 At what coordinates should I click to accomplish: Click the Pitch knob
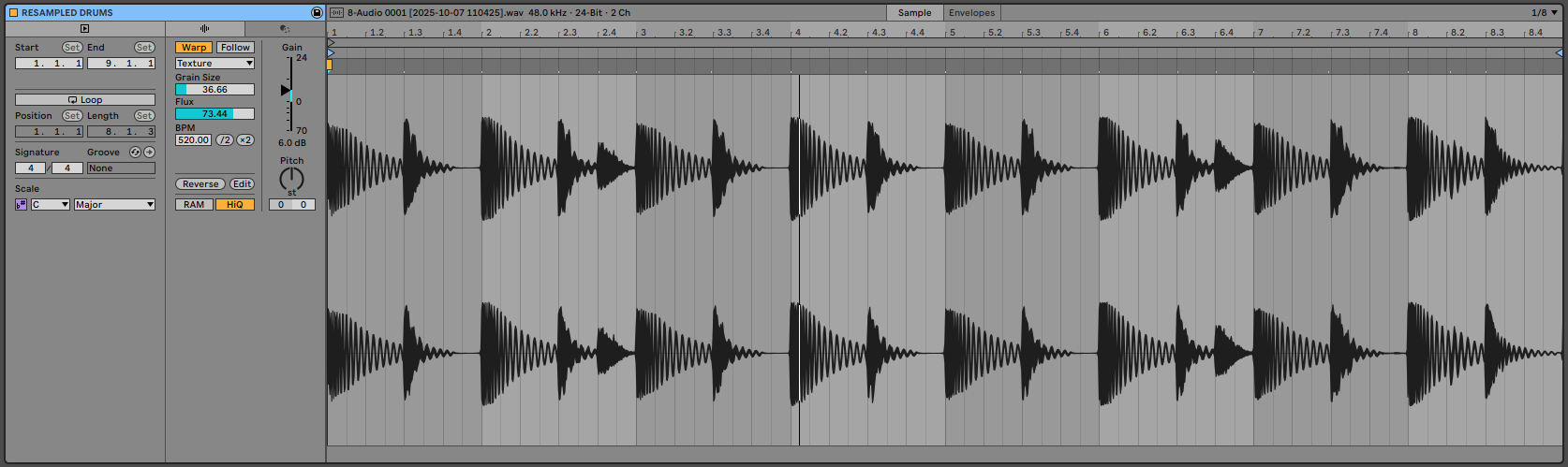tap(292, 179)
